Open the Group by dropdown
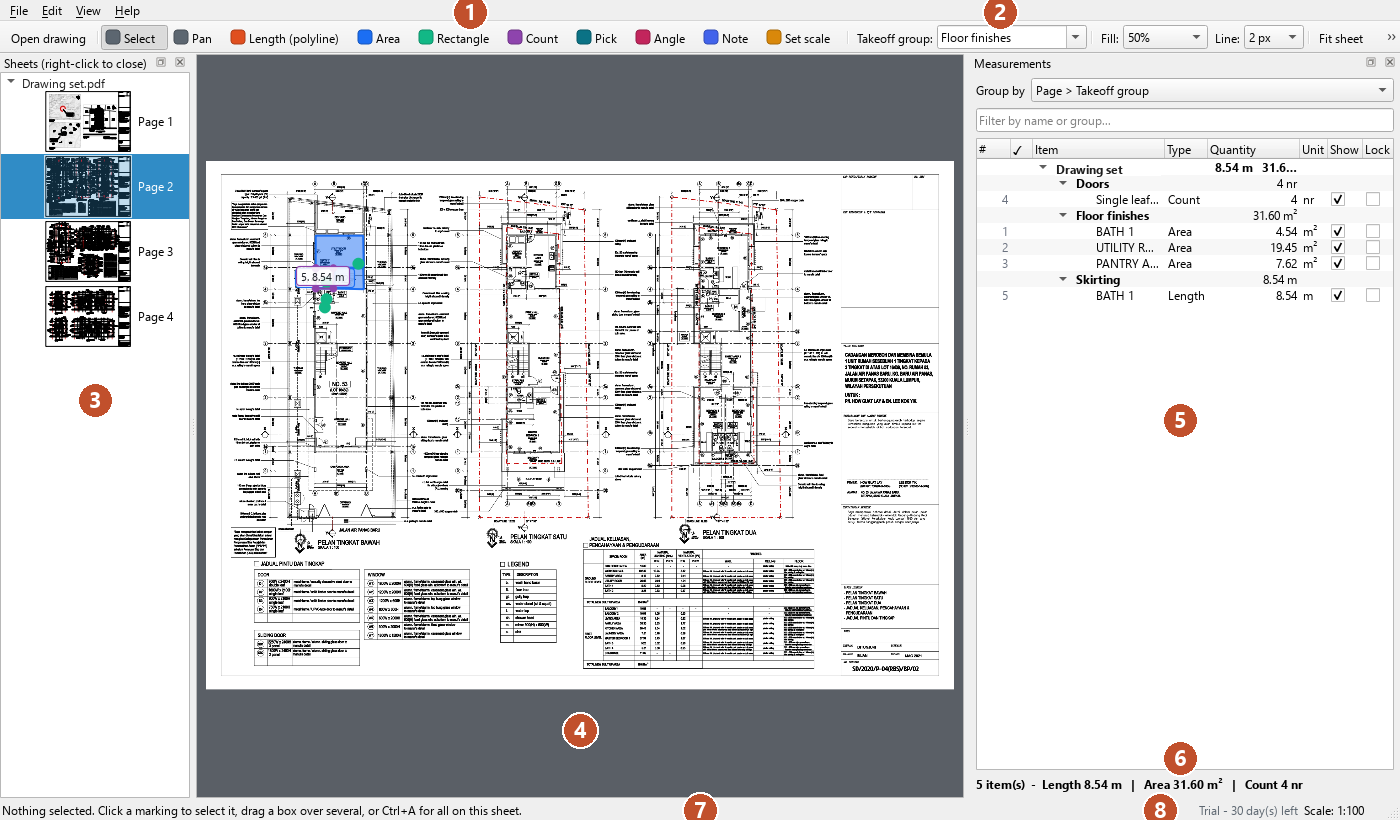The image size is (1400, 820). [1212, 91]
